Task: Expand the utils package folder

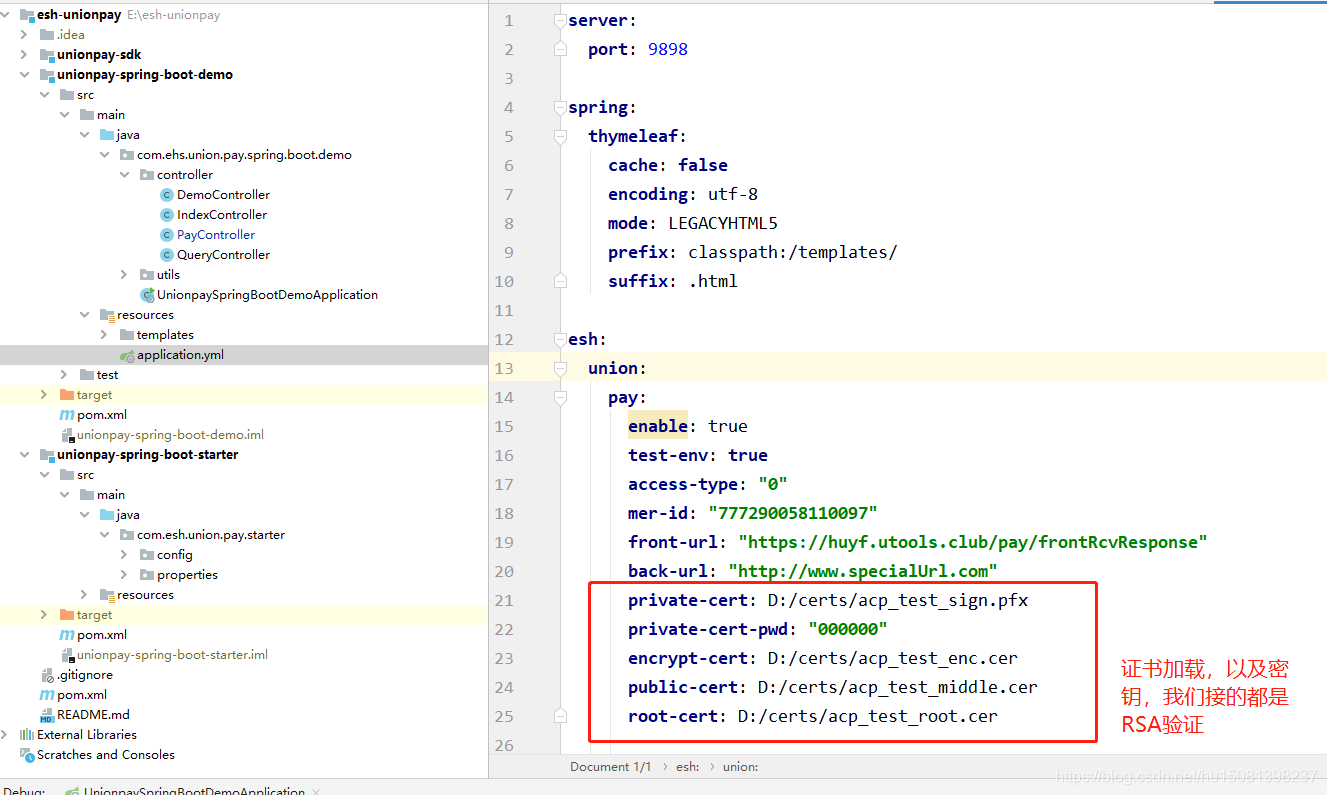Action: click(x=124, y=275)
